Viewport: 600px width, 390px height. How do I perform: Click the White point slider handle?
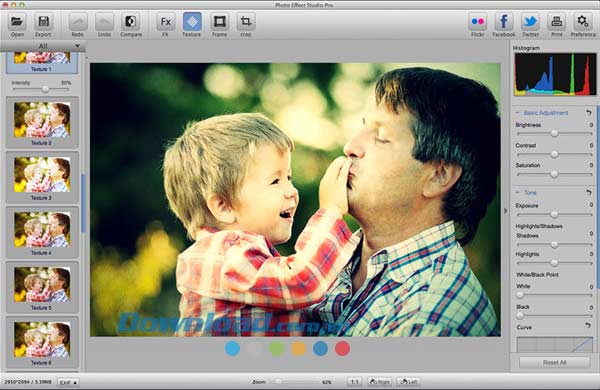[520, 295]
